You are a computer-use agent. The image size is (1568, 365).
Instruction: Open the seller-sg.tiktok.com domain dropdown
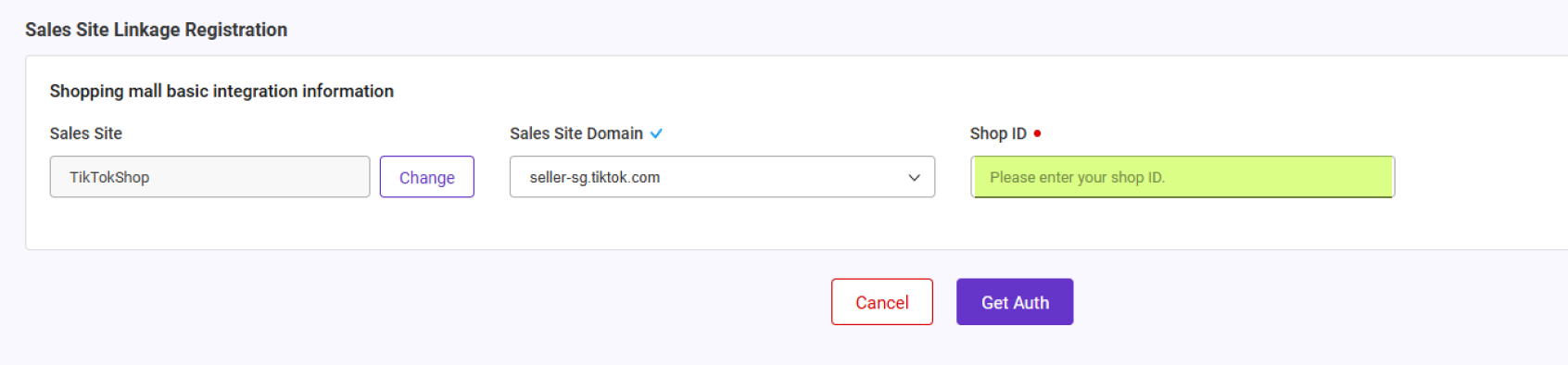tap(722, 177)
